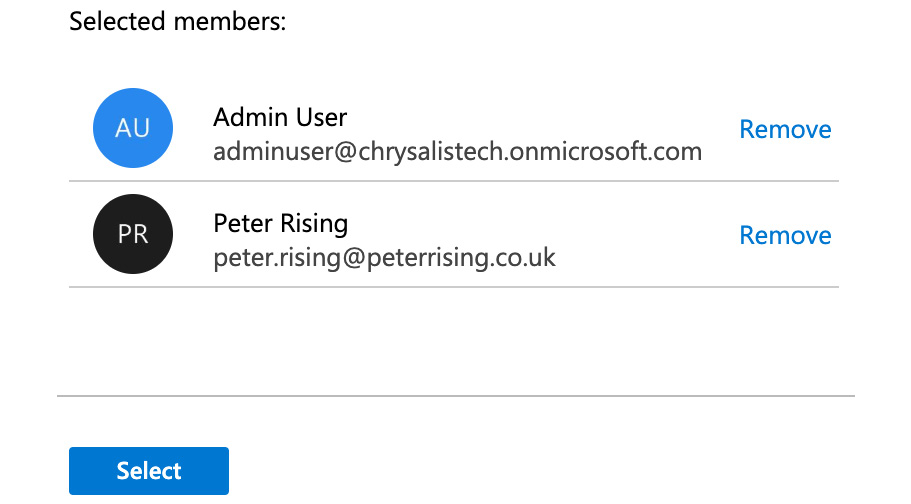Remove Admin User from selected members
Viewport: 911px width, 504px height.
[x=785, y=130]
